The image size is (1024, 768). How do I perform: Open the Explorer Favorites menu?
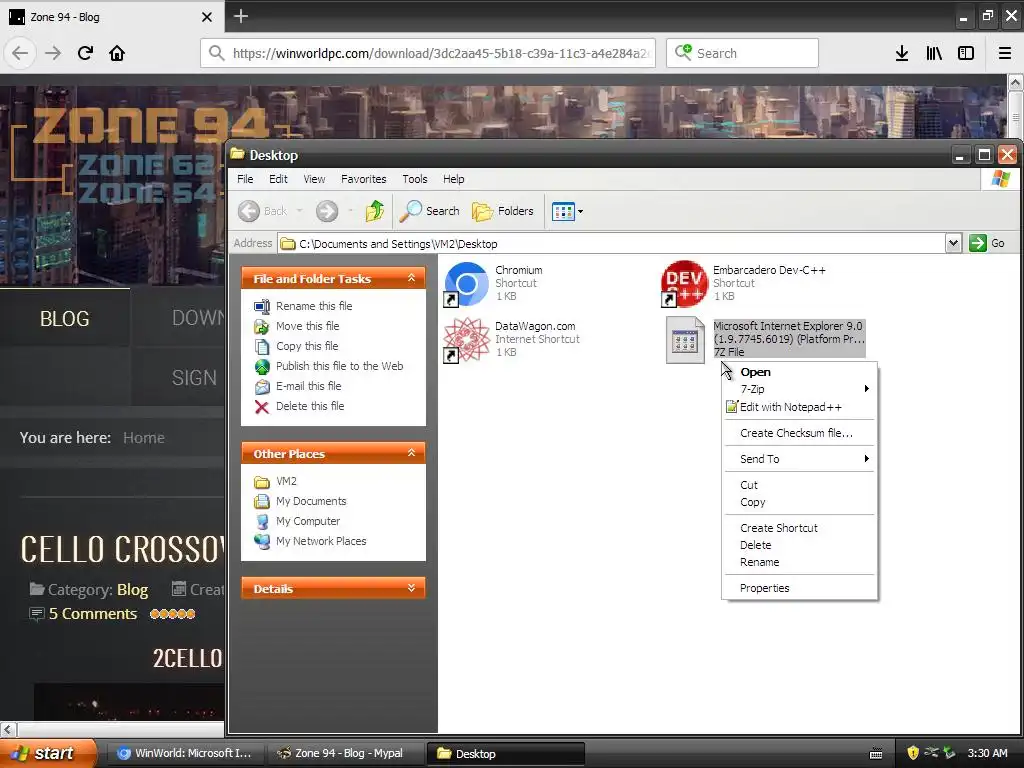pos(363,179)
